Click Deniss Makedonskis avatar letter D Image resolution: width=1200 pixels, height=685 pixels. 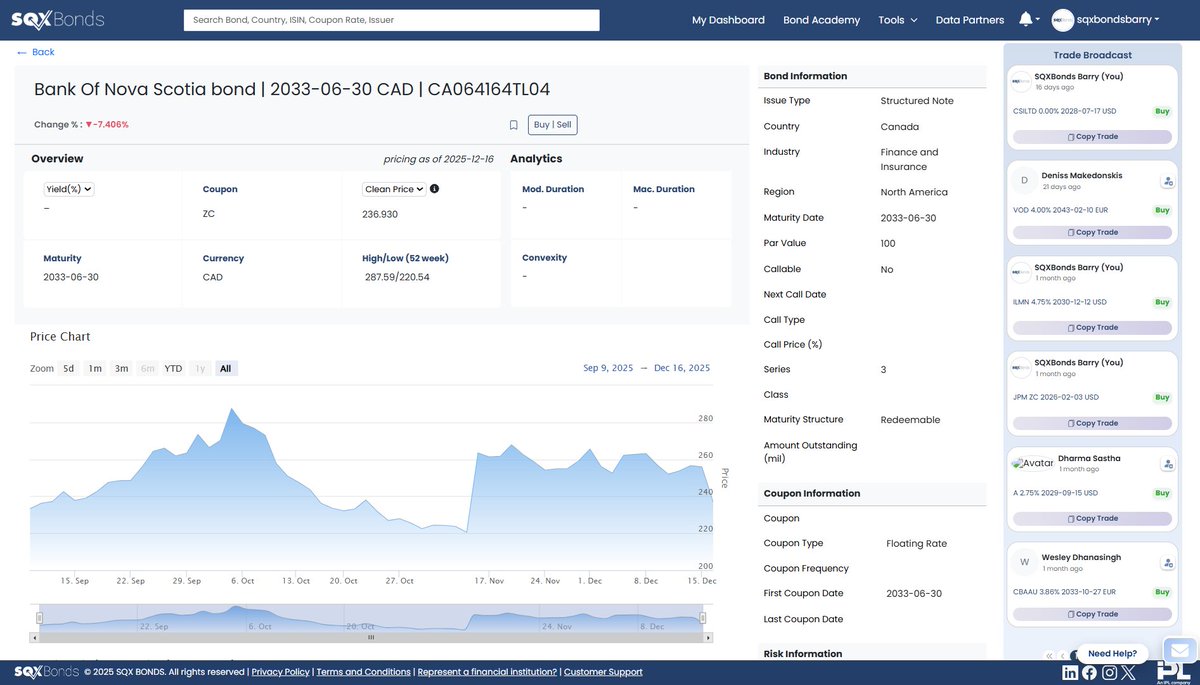(1024, 181)
